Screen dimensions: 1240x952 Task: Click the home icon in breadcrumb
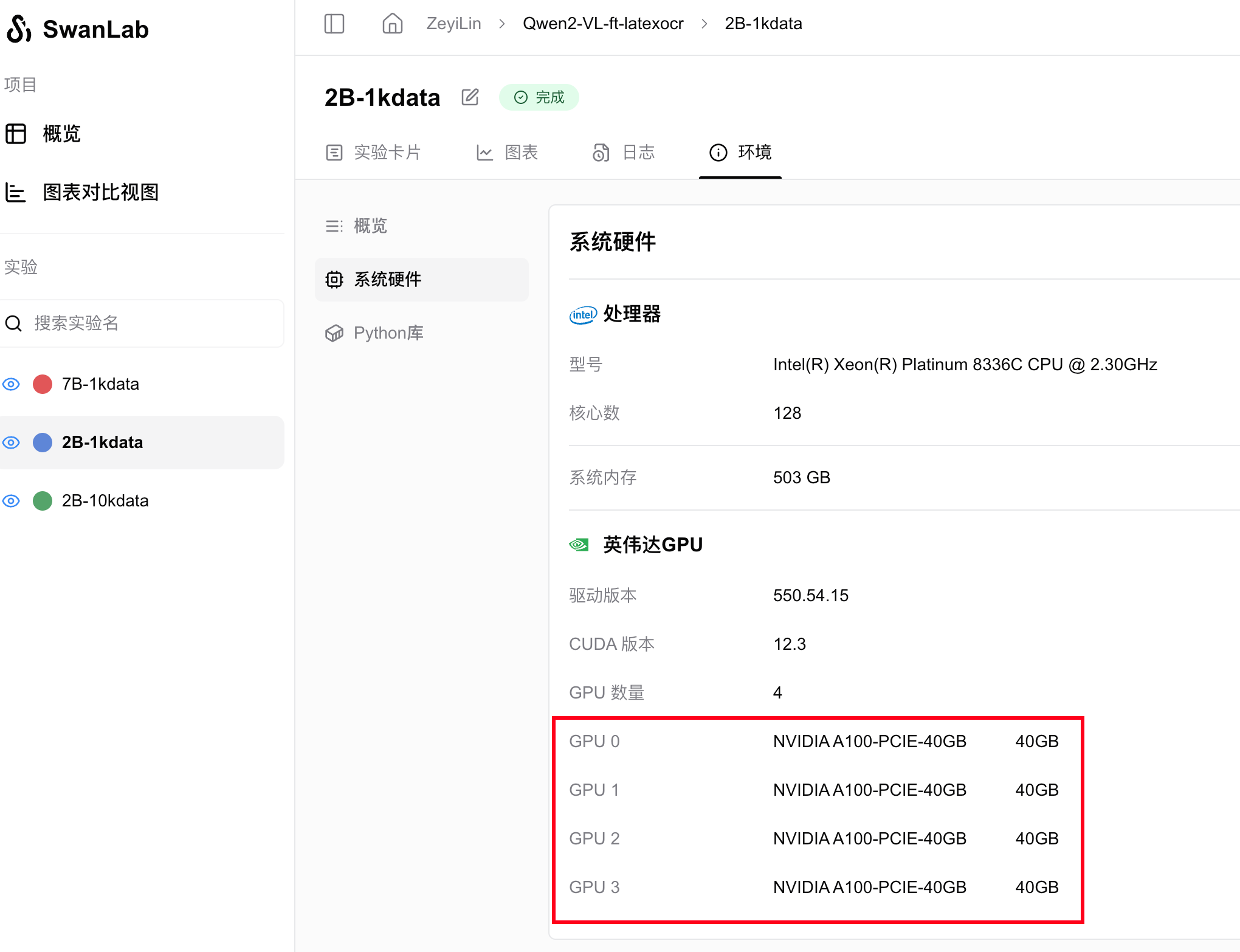(392, 24)
